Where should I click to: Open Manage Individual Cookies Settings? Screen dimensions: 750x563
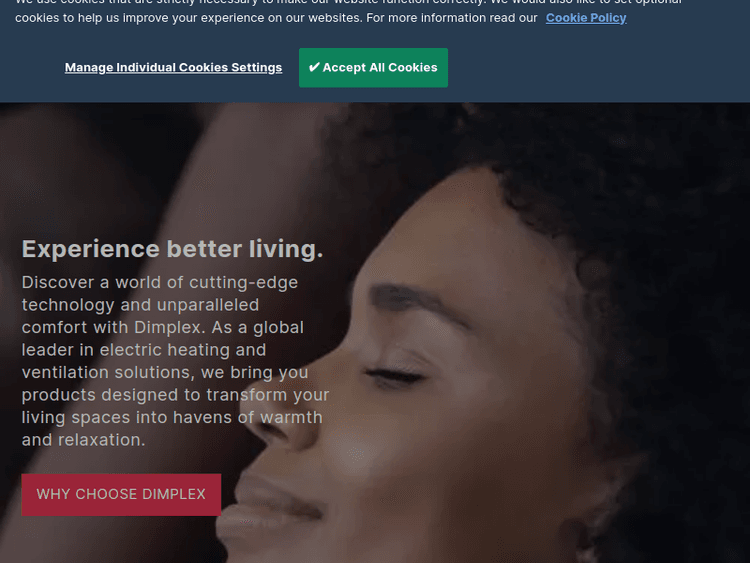tap(173, 67)
